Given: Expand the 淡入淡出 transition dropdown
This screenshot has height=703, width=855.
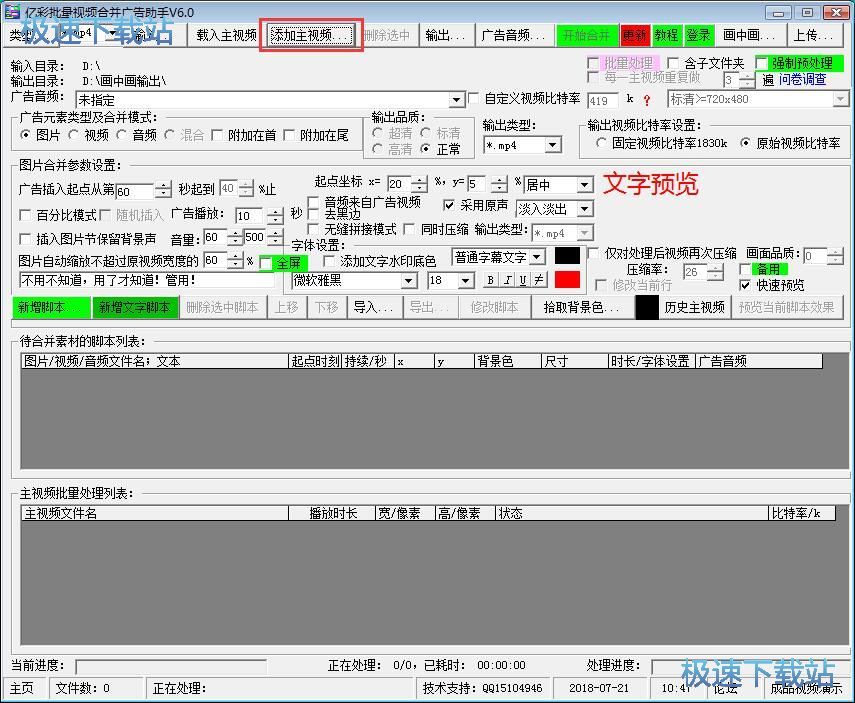Looking at the screenshot, I should point(585,209).
